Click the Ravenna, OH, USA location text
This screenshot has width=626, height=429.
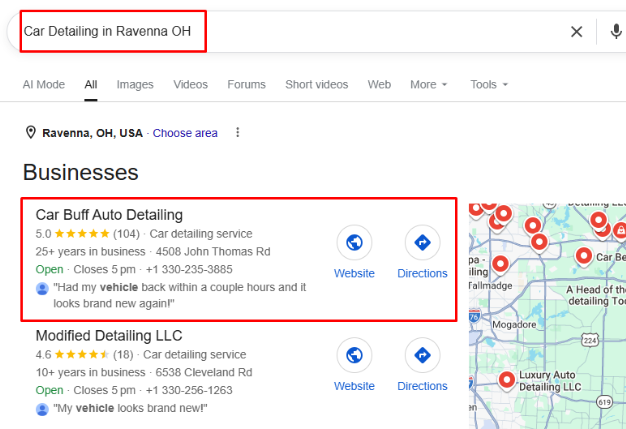93,133
